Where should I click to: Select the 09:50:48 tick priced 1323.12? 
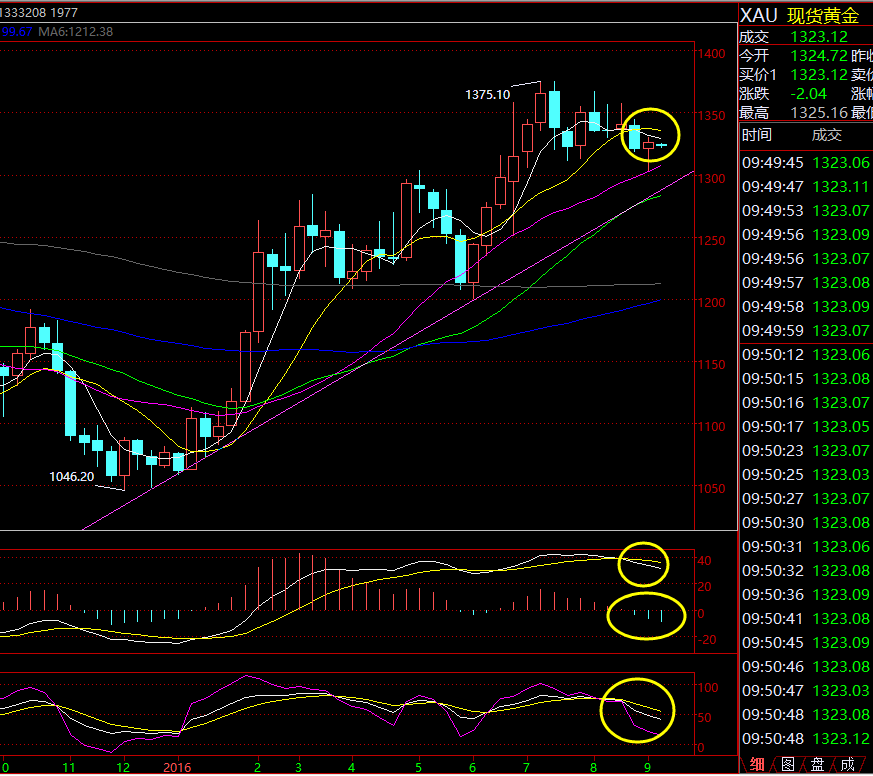806,738
